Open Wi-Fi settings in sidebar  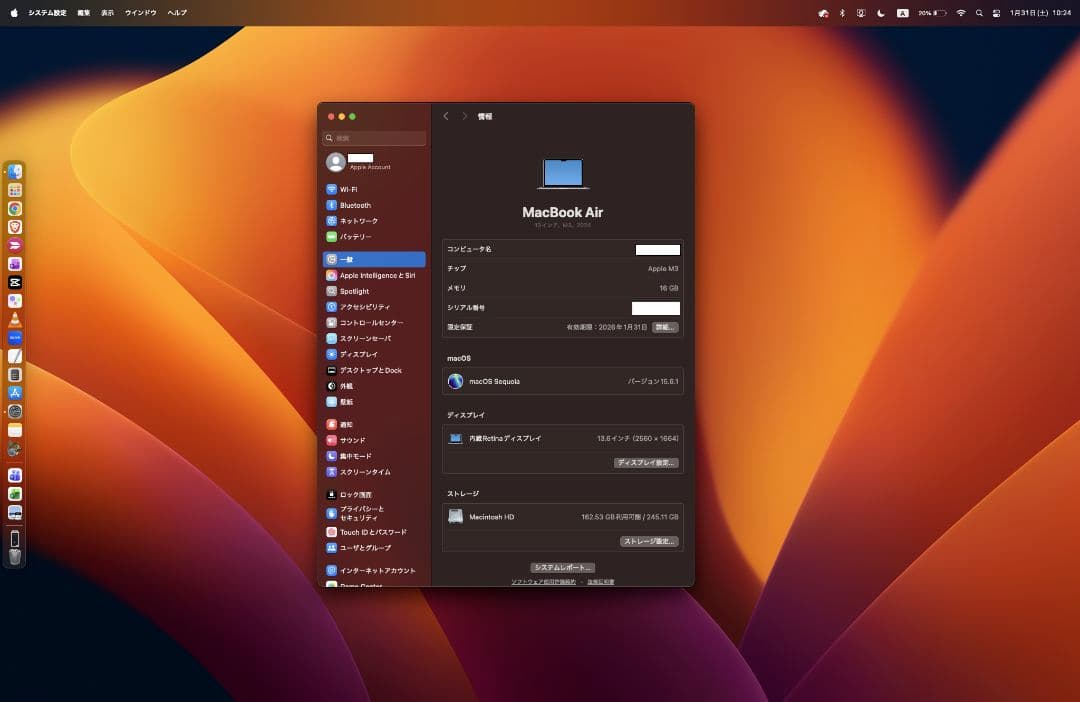pos(348,189)
